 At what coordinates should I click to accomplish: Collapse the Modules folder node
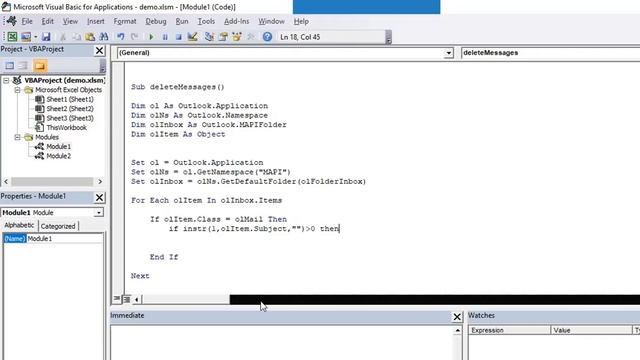(x=18, y=137)
